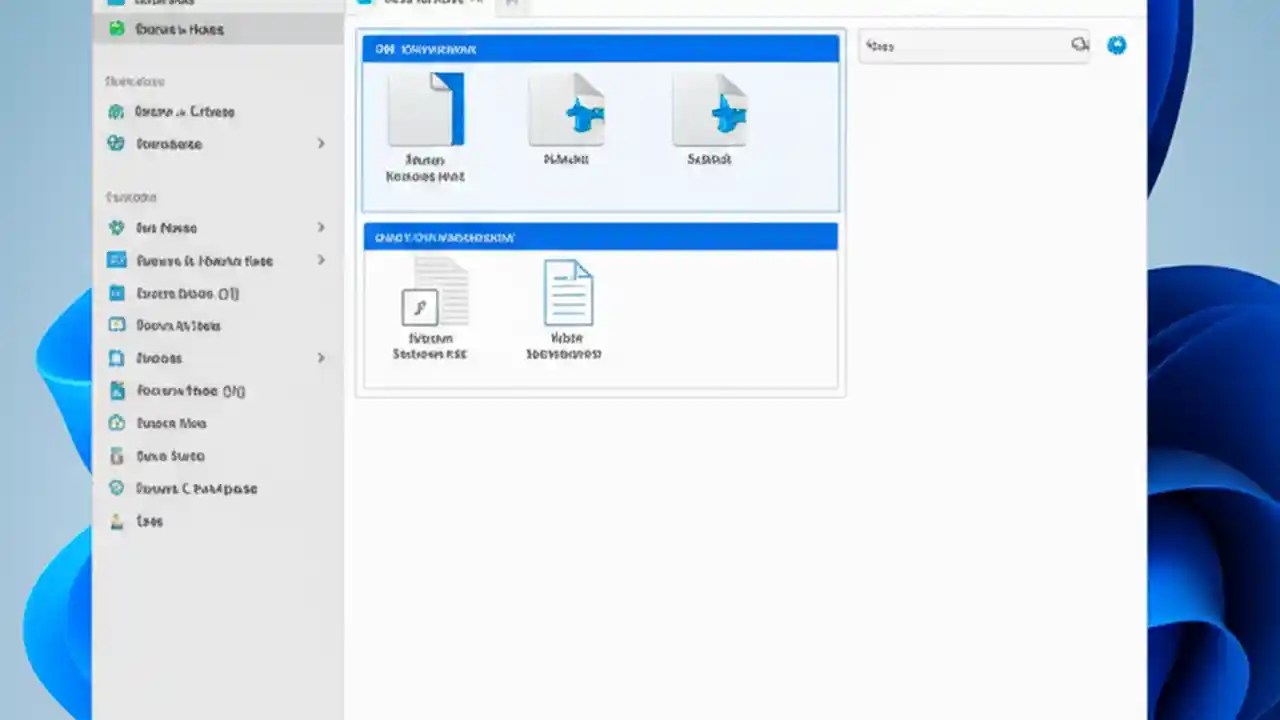Image resolution: width=1280 pixels, height=720 pixels.
Task: Expand the second sidebar item's chevron
Action: pyautogui.click(x=321, y=144)
